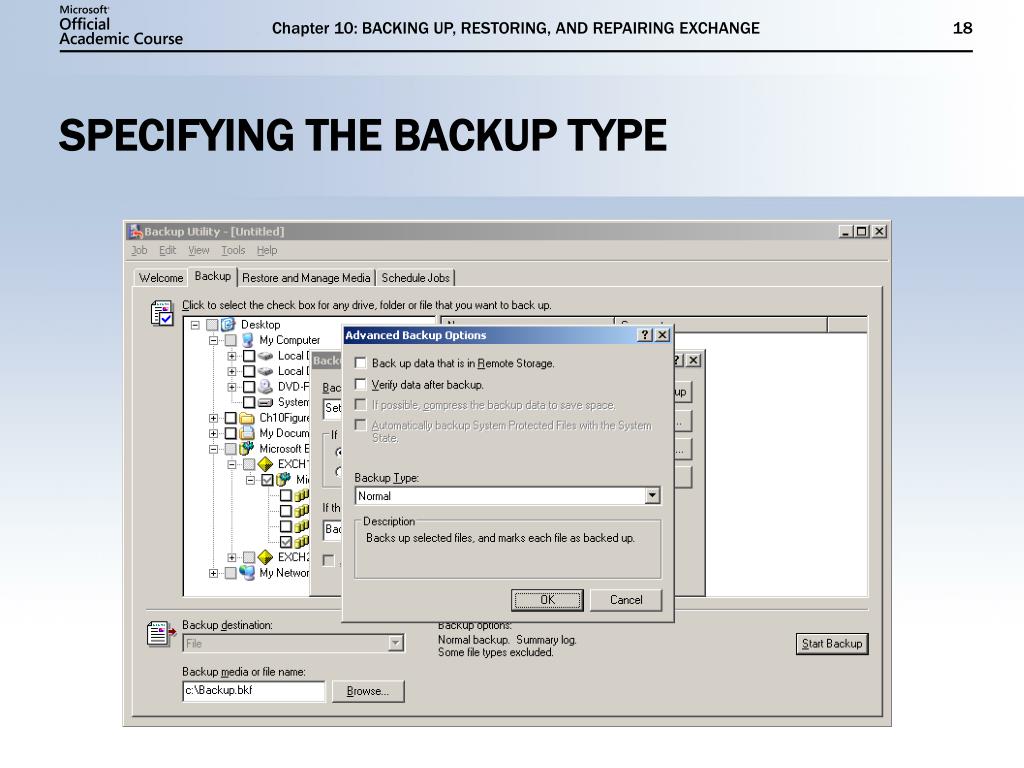Image resolution: width=1024 pixels, height=768 pixels.
Task: Click the backup file name field
Action: [253, 691]
